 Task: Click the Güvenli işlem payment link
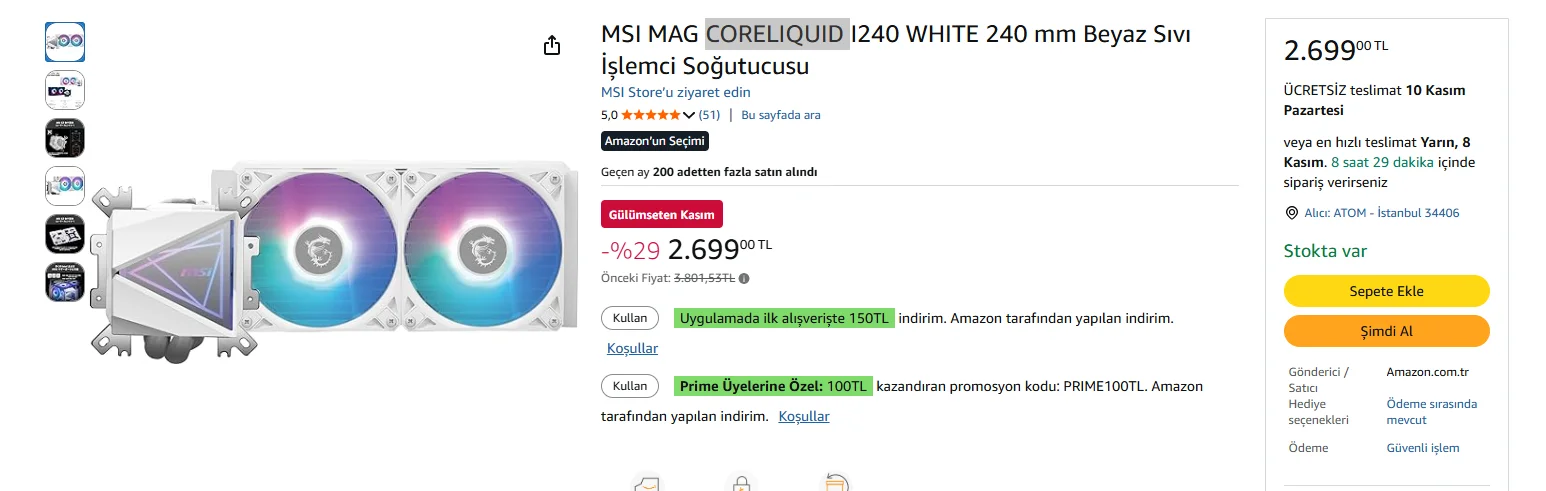coord(1422,448)
